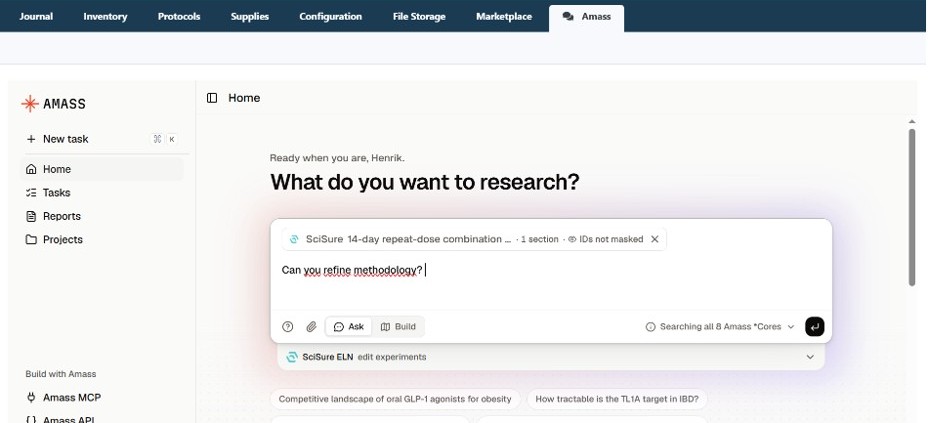Submit the query with the send button
The height and width of the screenshot is (423, 928).
pos(814,327)
